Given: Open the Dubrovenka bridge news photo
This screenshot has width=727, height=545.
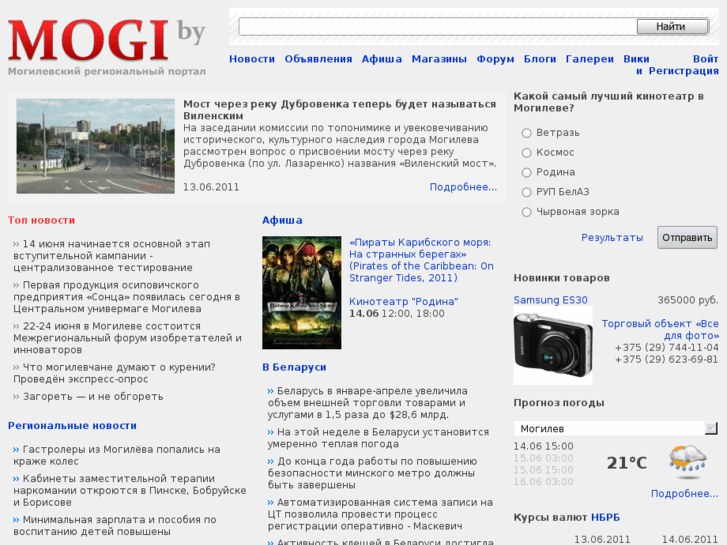Looking at the screenshot, I should click(x=96, y=146).
